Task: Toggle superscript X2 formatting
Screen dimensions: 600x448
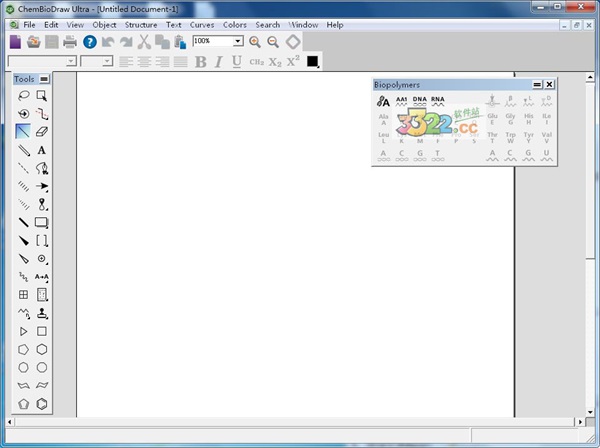Action: [293, 61]
